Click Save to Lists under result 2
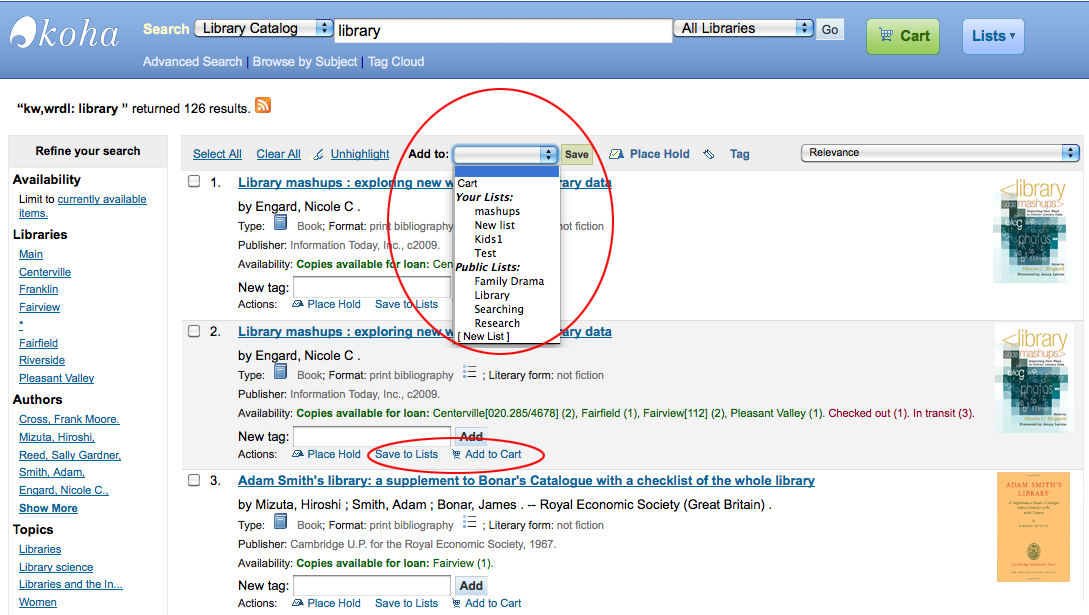This screenshot has height=615, width=1089. point(406,454)
